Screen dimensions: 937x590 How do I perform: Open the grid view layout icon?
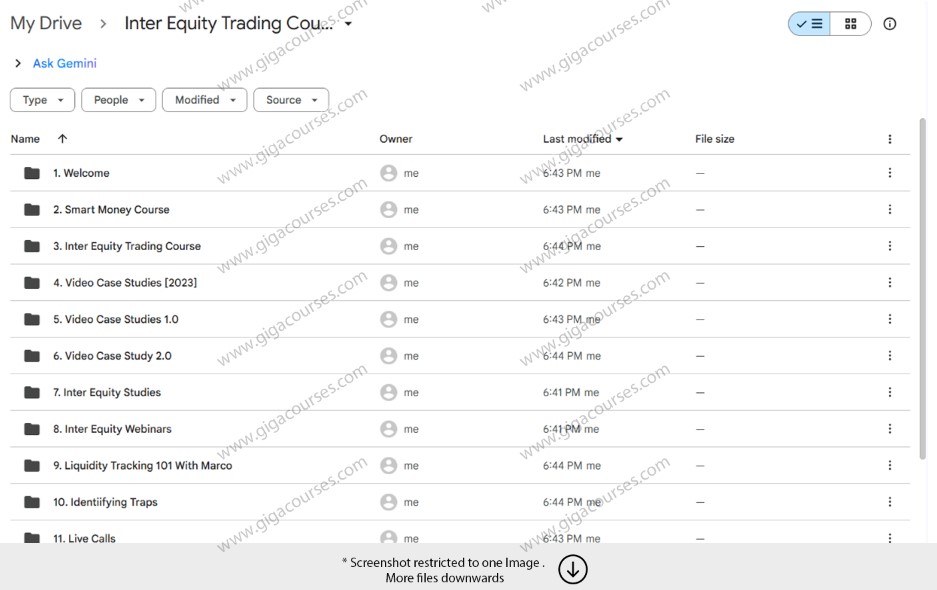[851, 23]
